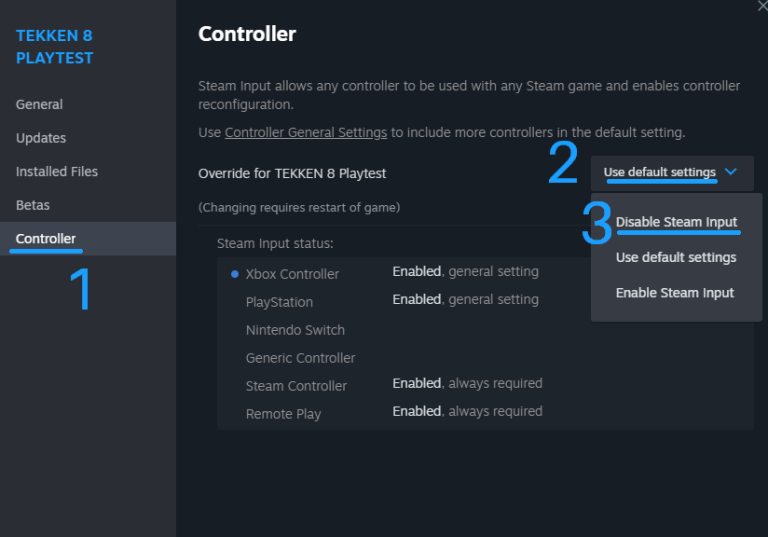Choose Disable Steam Input option
The image size is (768, 537).
677,222
